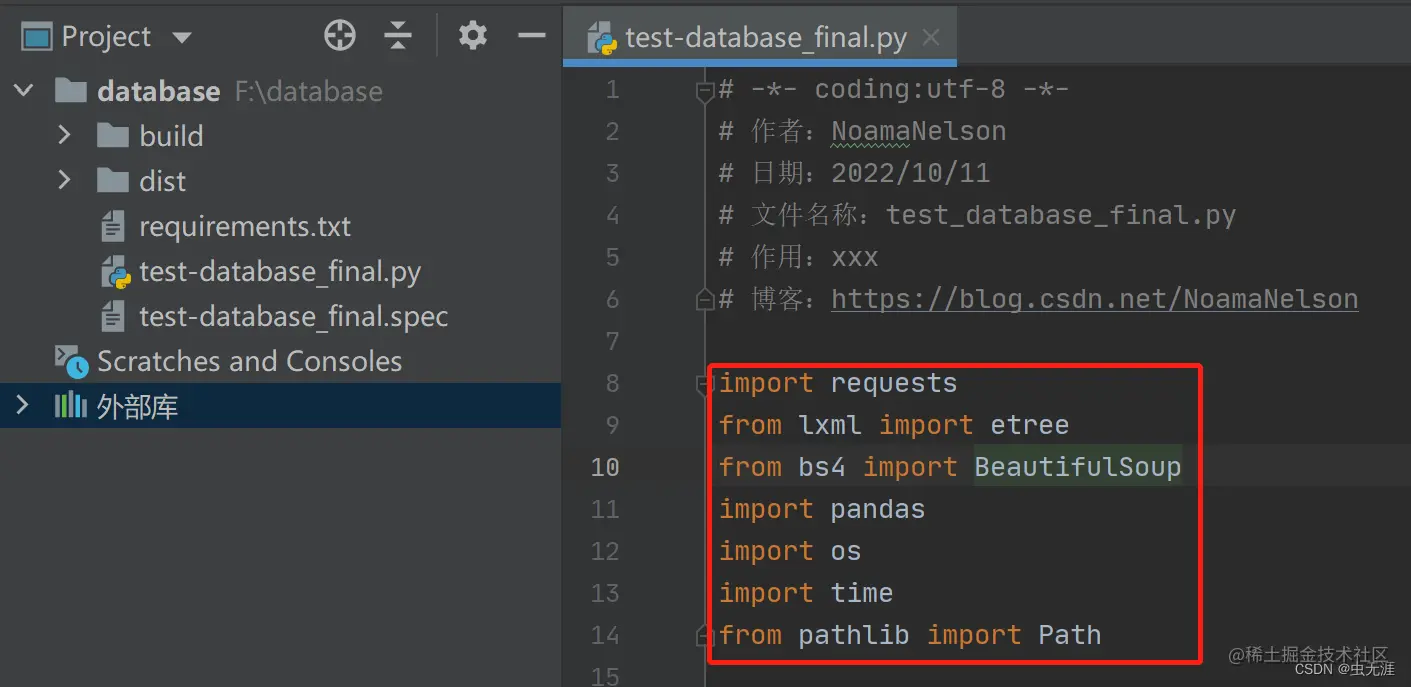Open the Project view dropdown arrow
This screenshot has width=1411, height=687.
[181, 38]
